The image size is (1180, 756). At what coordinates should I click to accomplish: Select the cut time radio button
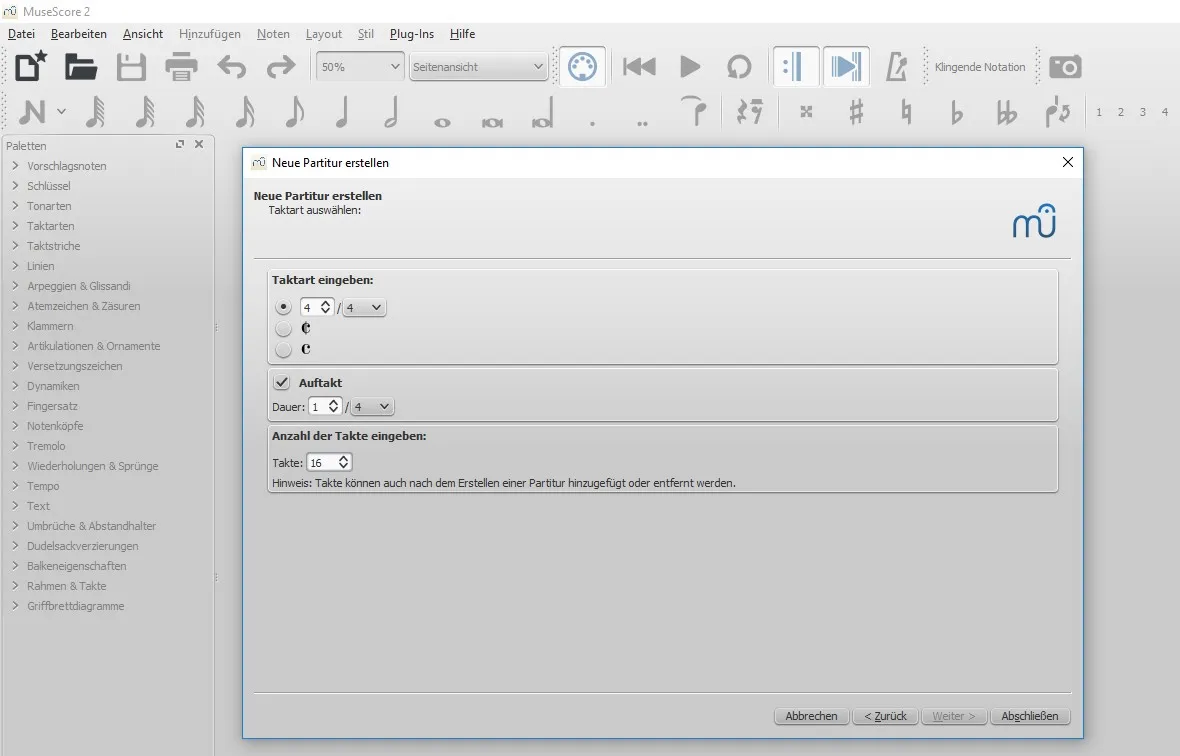(283, 328)
